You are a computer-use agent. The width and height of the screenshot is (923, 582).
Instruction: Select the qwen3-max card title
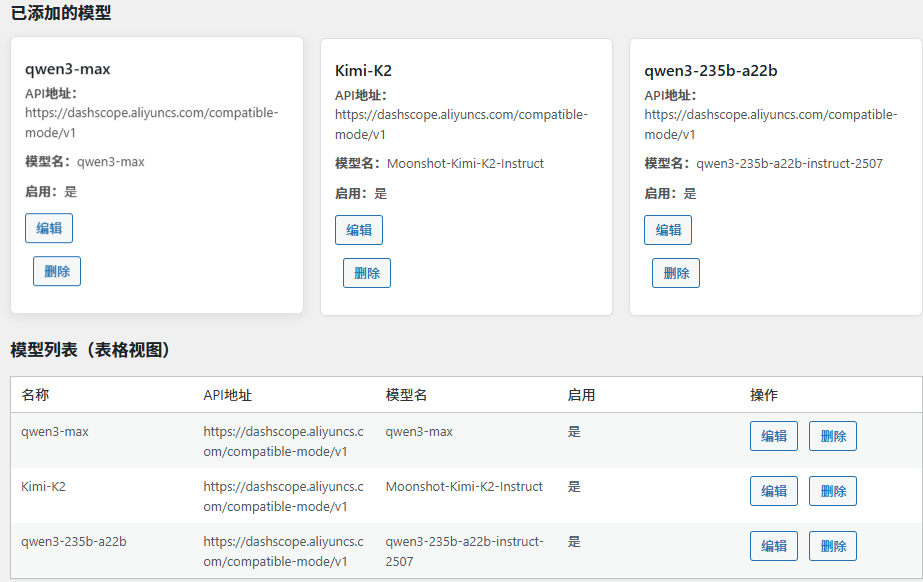tap(68, 69)
